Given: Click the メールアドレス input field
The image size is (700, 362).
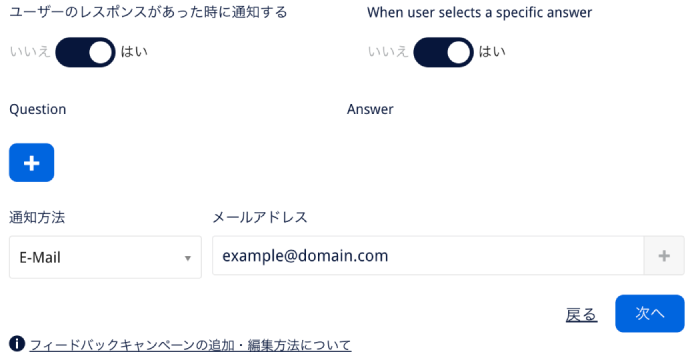Looking at the screenshot, I should pyautogui.click(x=428, y=256).
